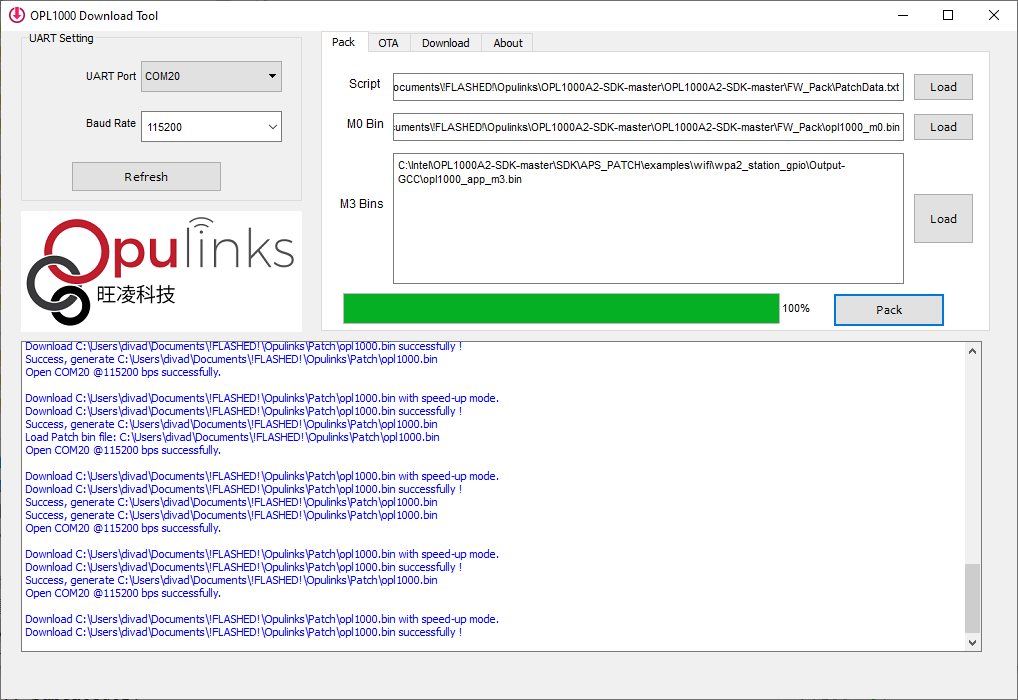Click the OPL1000 Download Tool title icon
The width and height of the screenshot is (1018, 700).
click(16, 15)
